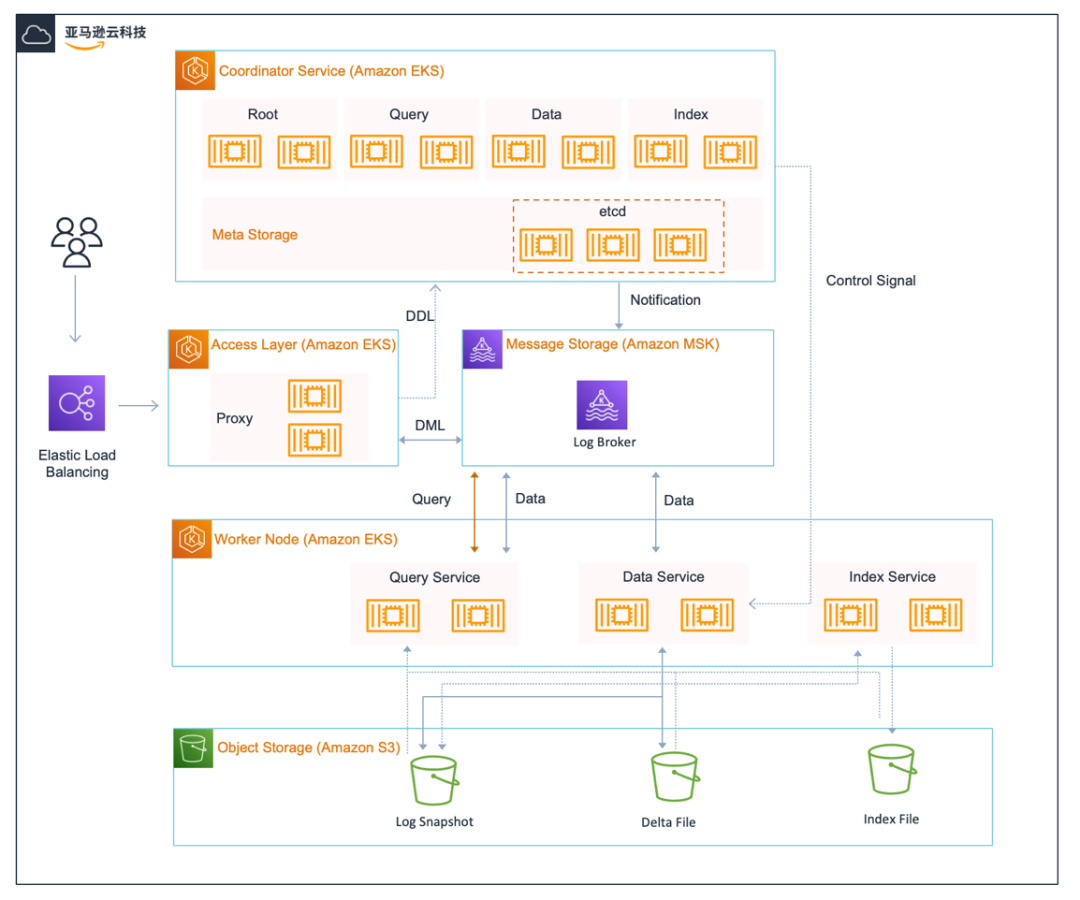Click the etcd label
The height and width of the screenshot is (900, 1080).
(x=612, y=211)
